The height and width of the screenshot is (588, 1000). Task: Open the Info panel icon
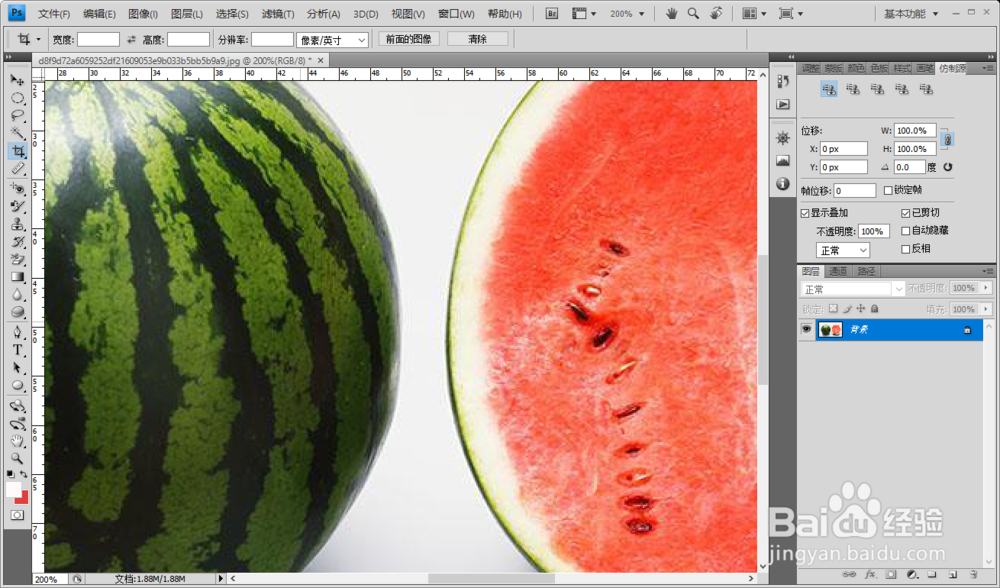click(x=783, y=184)
